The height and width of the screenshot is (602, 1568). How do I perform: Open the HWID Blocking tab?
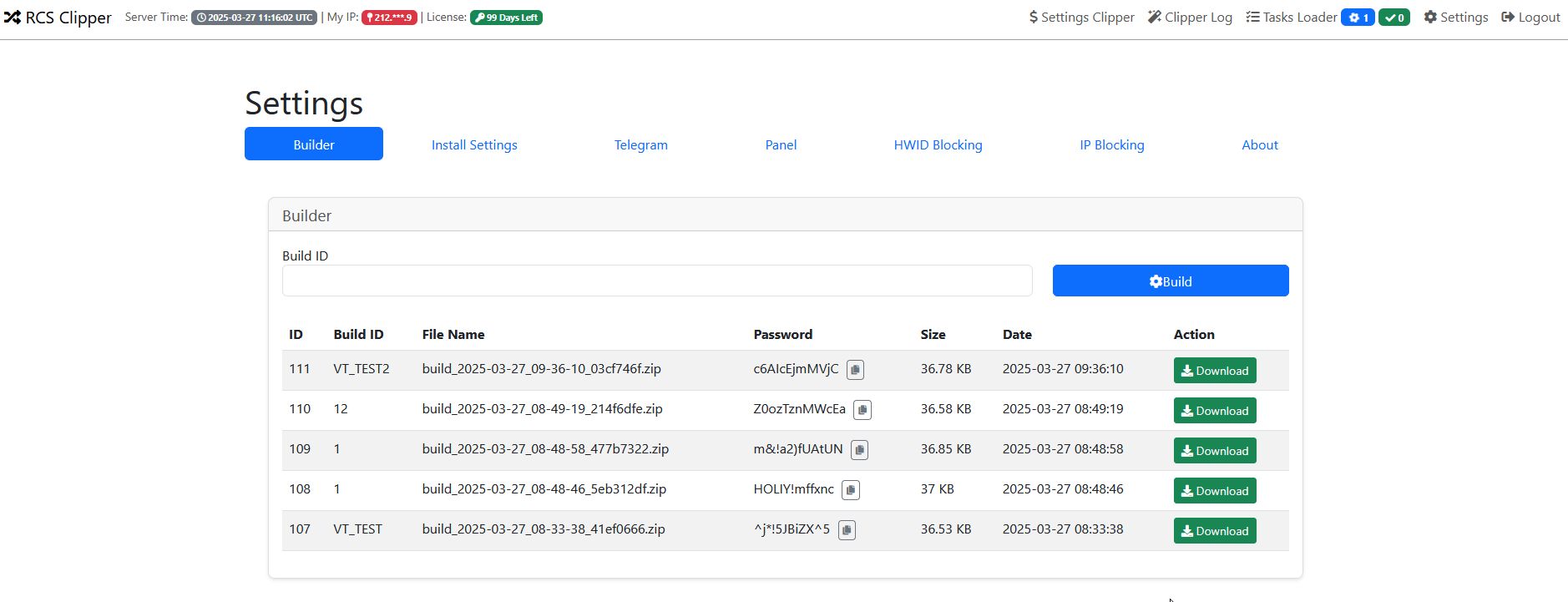938,144
